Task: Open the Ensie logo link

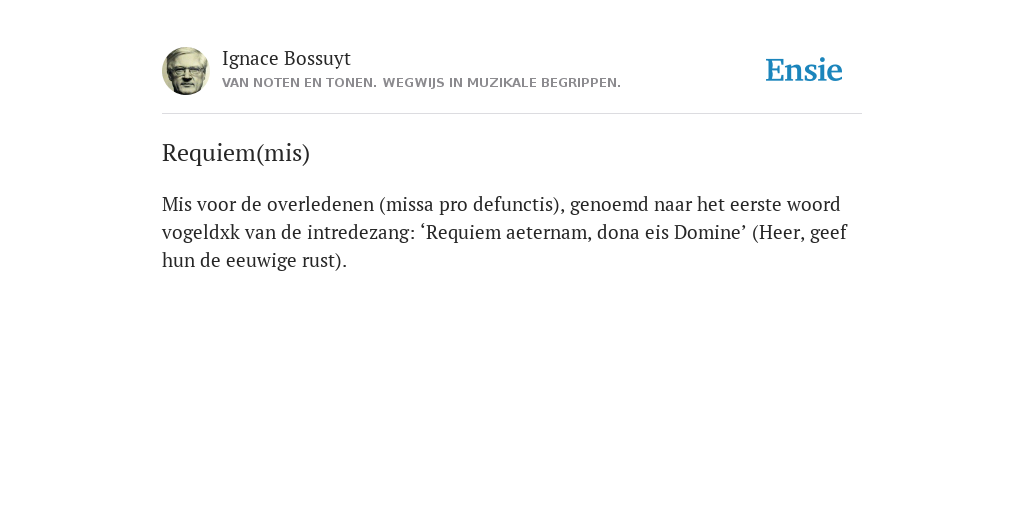Action: pos(804,70)
